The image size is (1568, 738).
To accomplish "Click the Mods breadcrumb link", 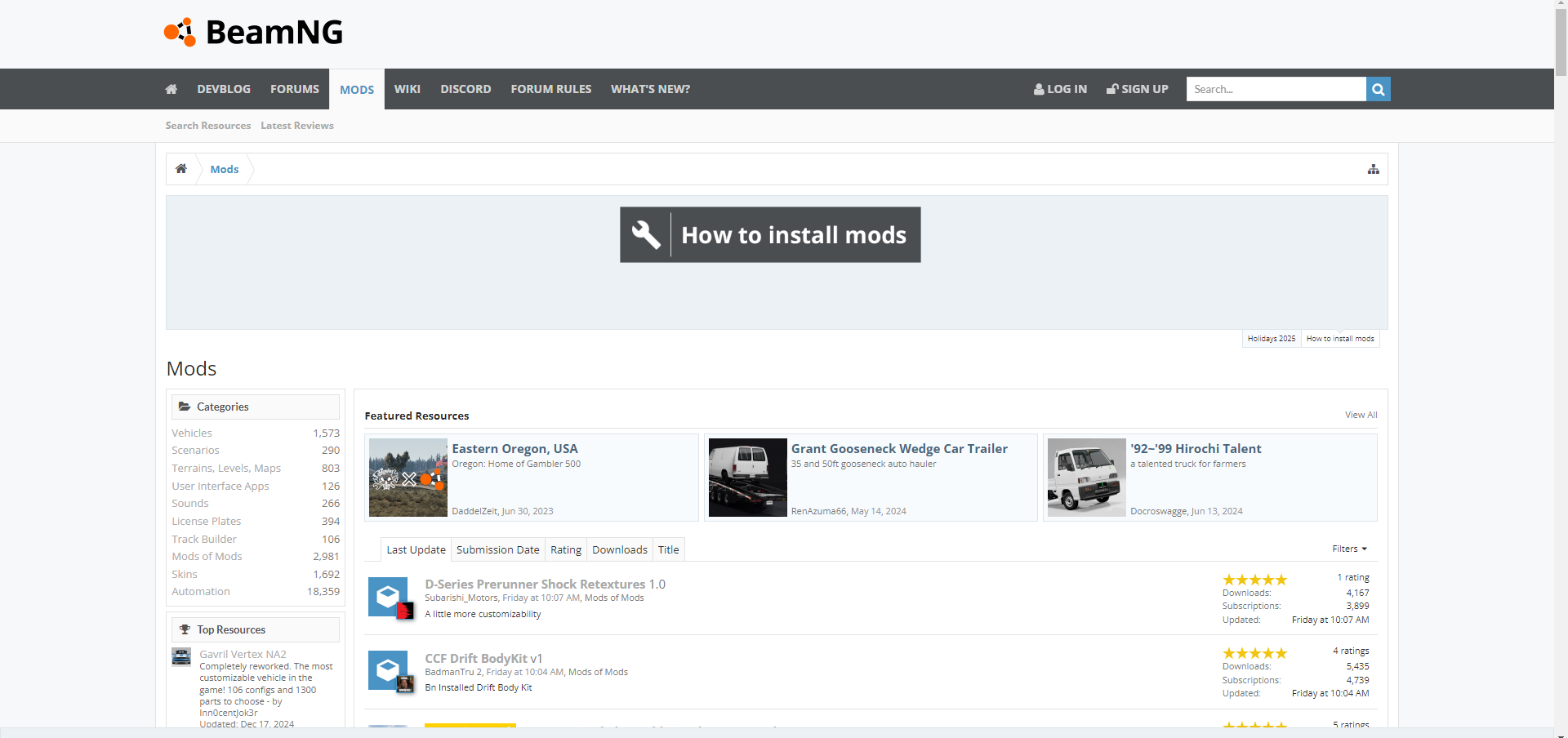I will [225, 169].
